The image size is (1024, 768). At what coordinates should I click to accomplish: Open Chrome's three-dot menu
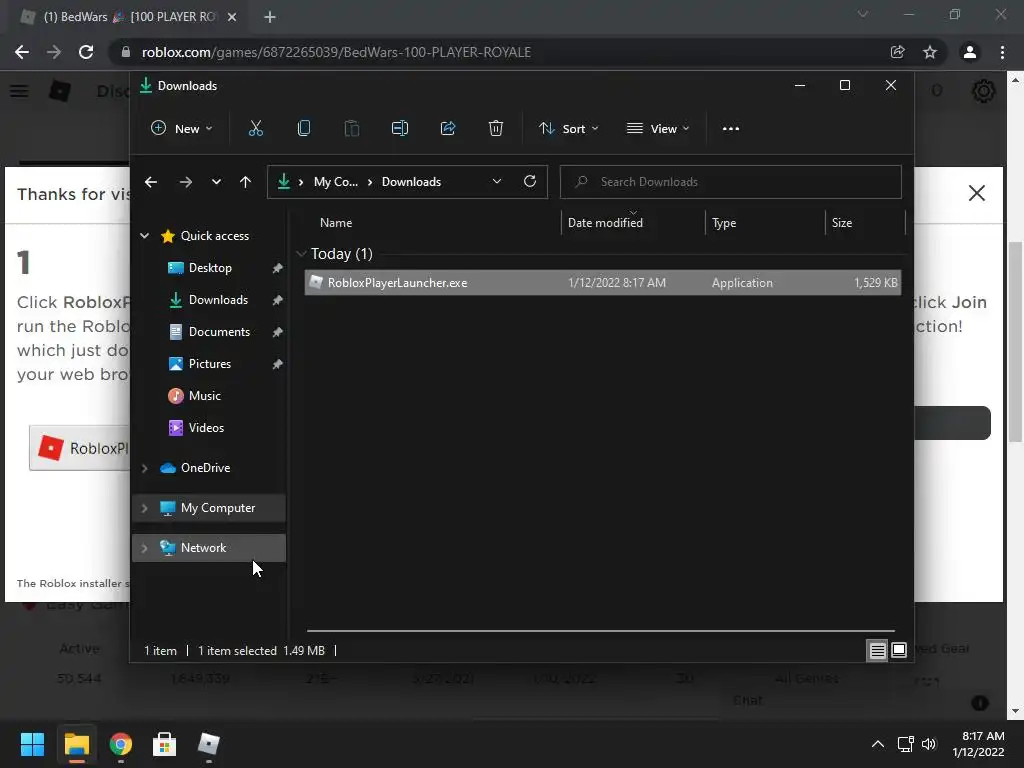[x=1002, y=52]
